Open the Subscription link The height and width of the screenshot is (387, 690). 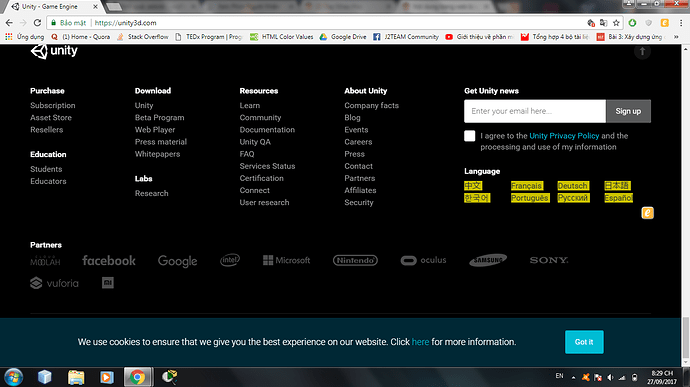(x=53, y=106)
